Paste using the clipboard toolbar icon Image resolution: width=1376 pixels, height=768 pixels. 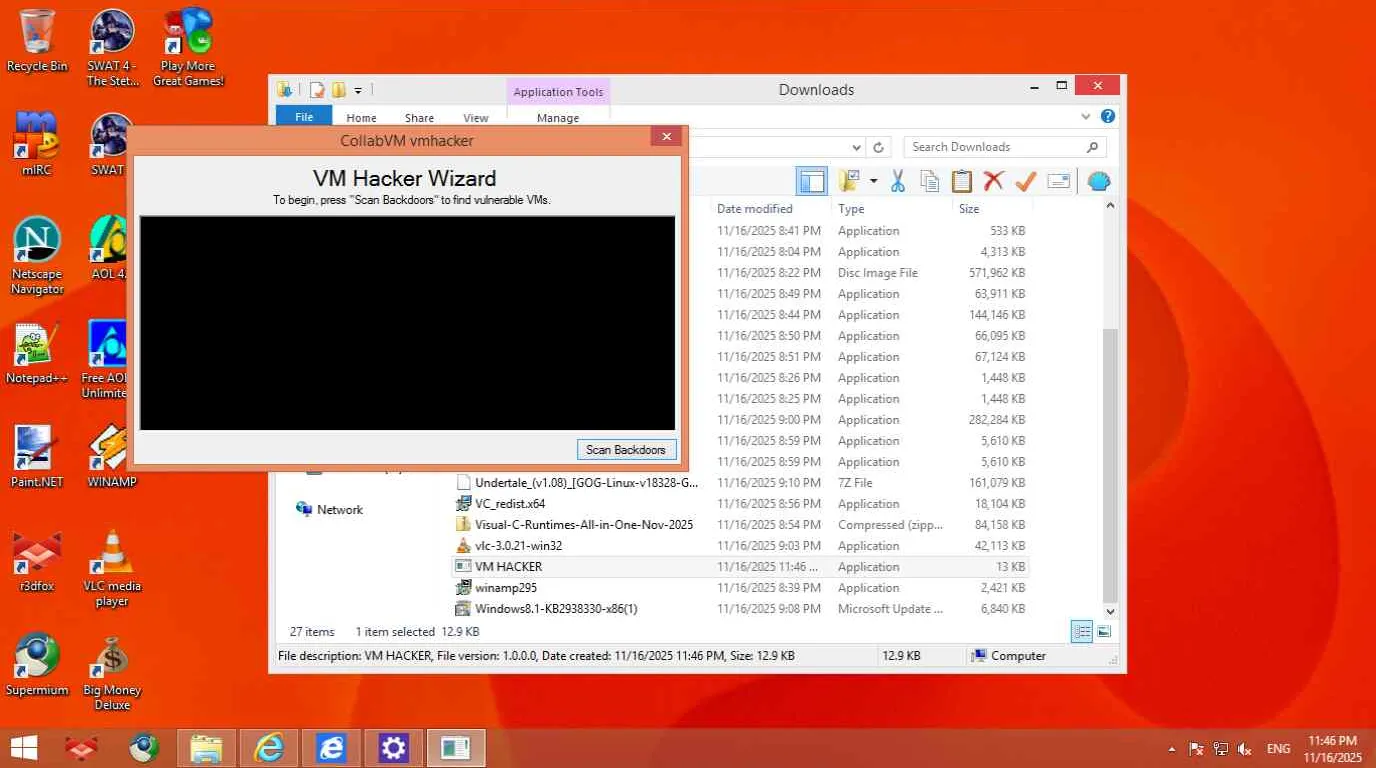click(x=962, y=181)
